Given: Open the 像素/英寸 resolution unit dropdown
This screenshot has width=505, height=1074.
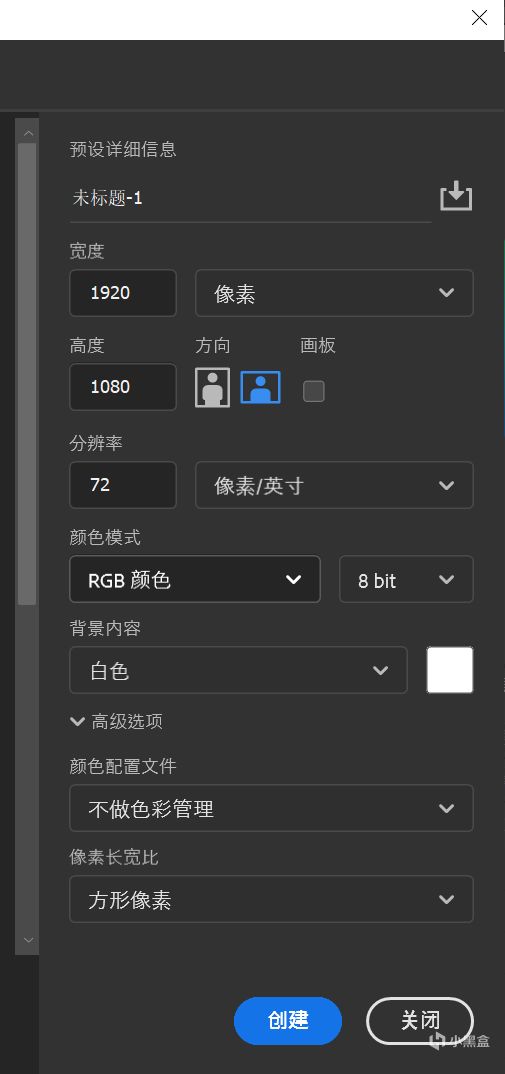Looking at the screenshot, I should pyautogui.click(x=334, y=485).
